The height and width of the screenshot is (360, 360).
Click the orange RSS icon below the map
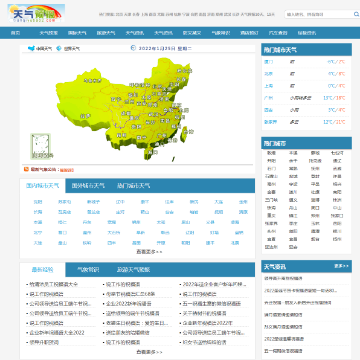coord(26,169)
